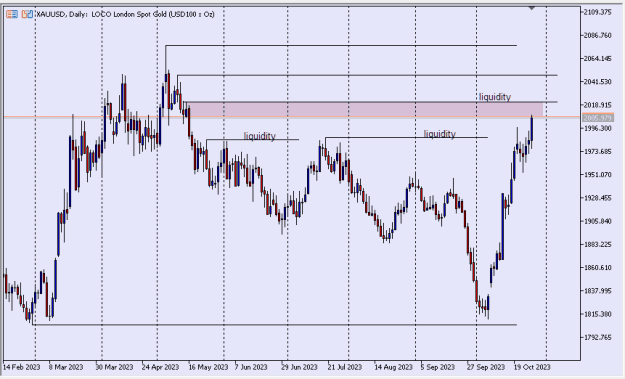The width and height of the screenshot is (625, 379).
Task: Click the 30 Mar 2023 date label
Action: click(114, 367)
